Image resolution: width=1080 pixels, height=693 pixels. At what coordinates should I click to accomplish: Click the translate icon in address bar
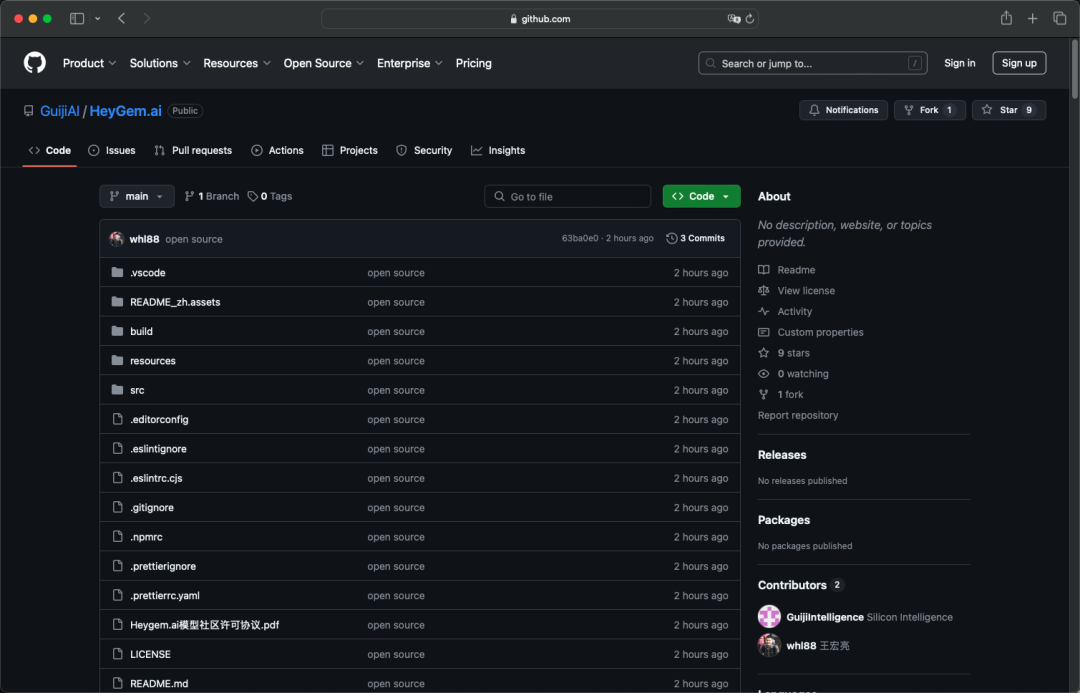tap(734, 19)
